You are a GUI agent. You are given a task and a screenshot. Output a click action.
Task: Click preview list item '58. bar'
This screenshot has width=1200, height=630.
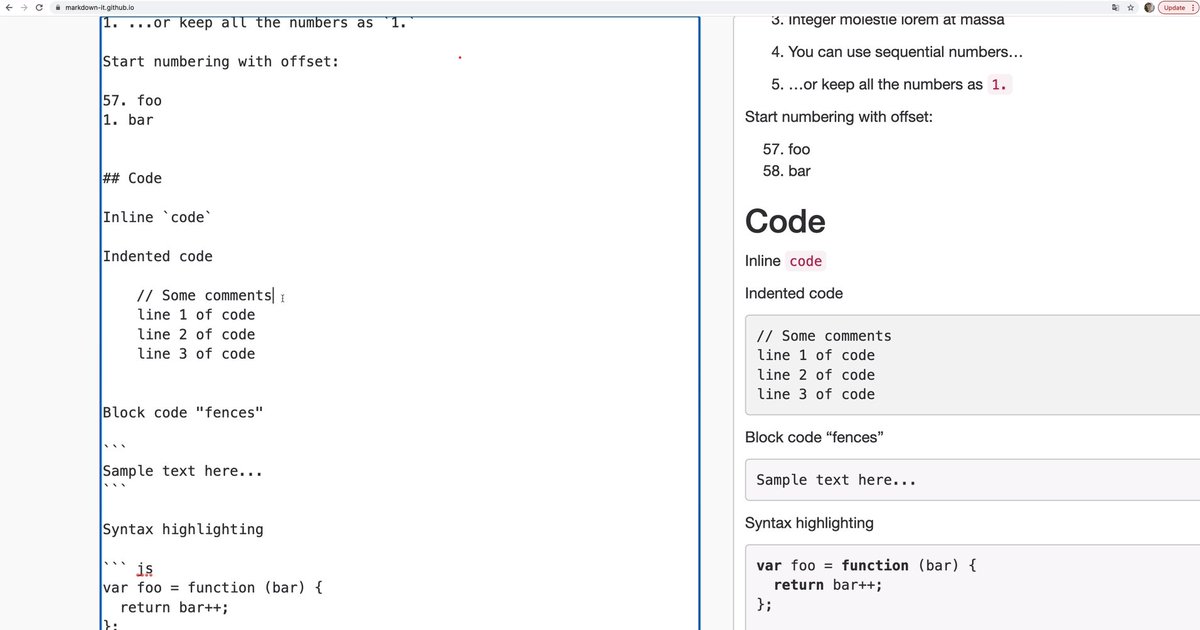pyautogui.click(x=786, y=171)
